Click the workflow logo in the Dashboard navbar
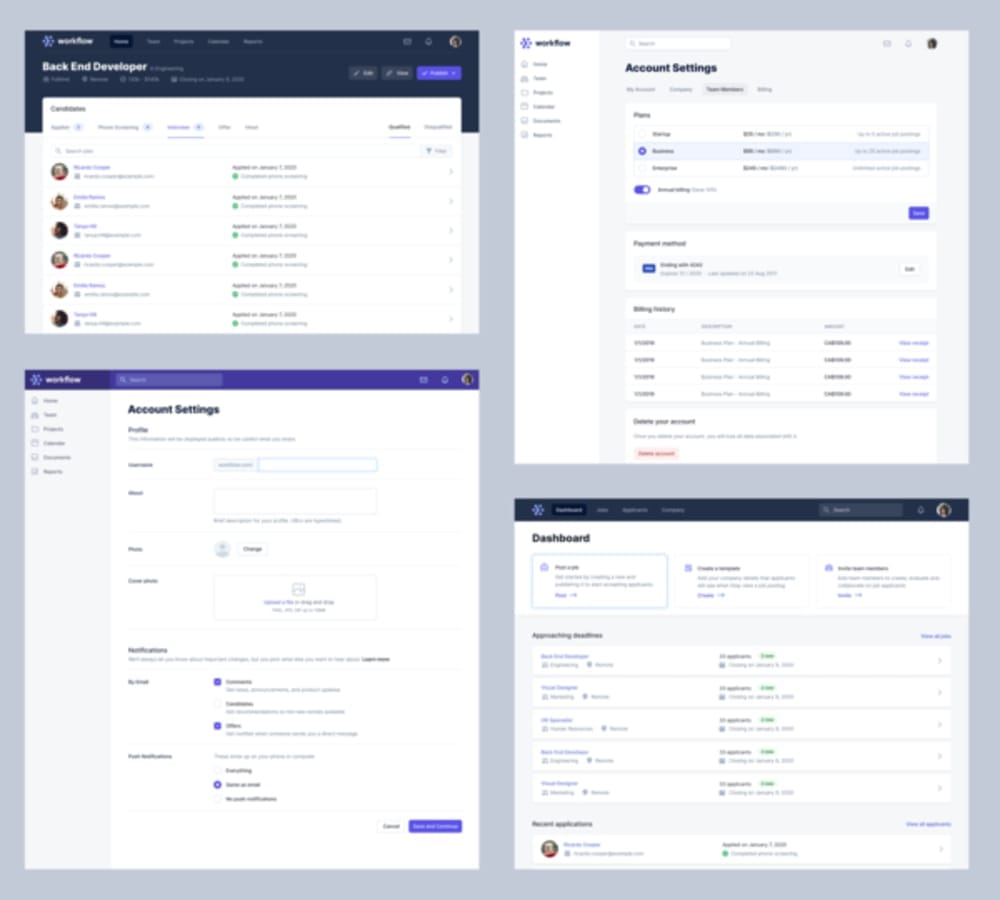 (x=538, y=510)
